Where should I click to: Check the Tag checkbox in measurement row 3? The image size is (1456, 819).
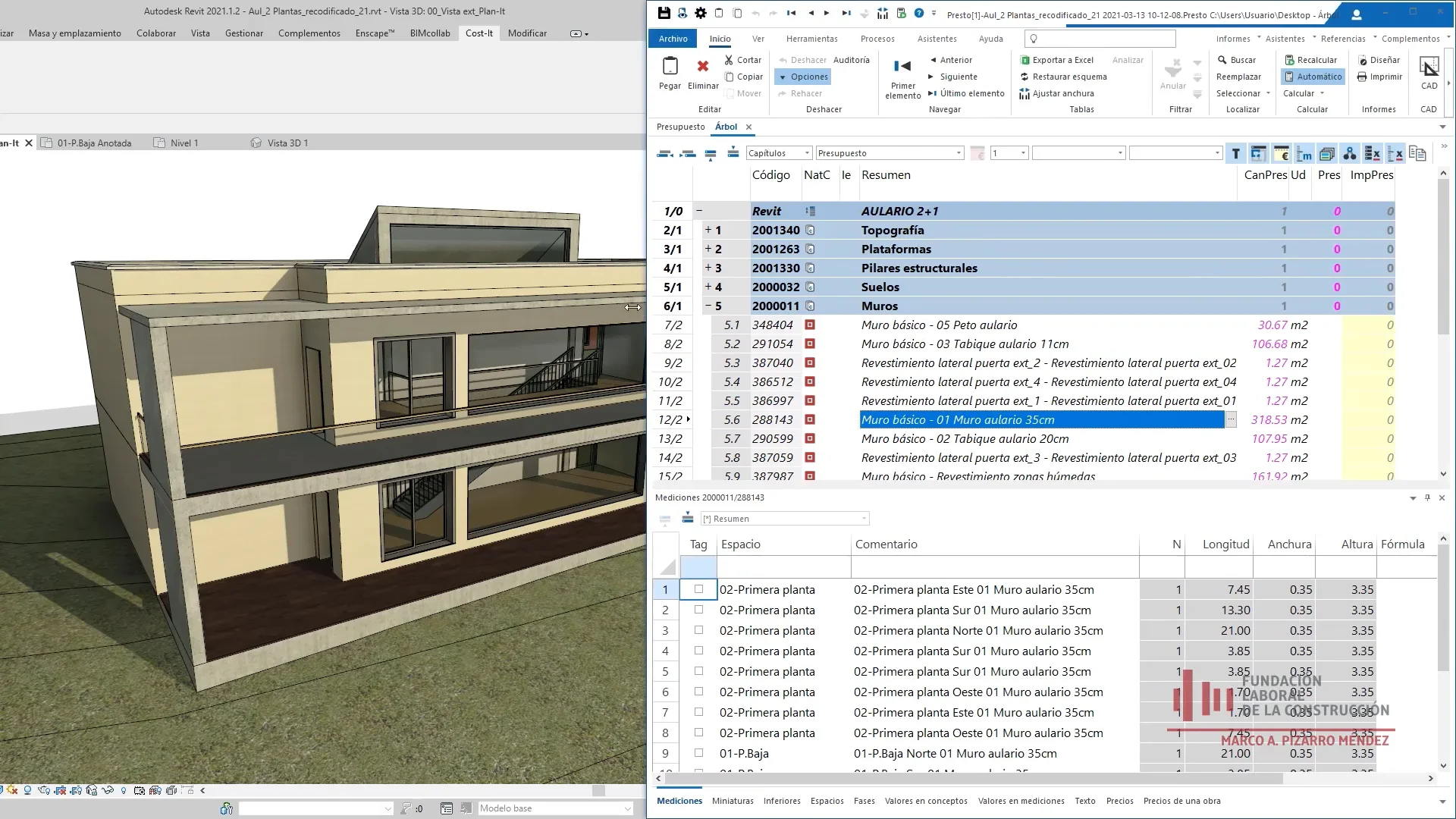[x=698, y=630]
